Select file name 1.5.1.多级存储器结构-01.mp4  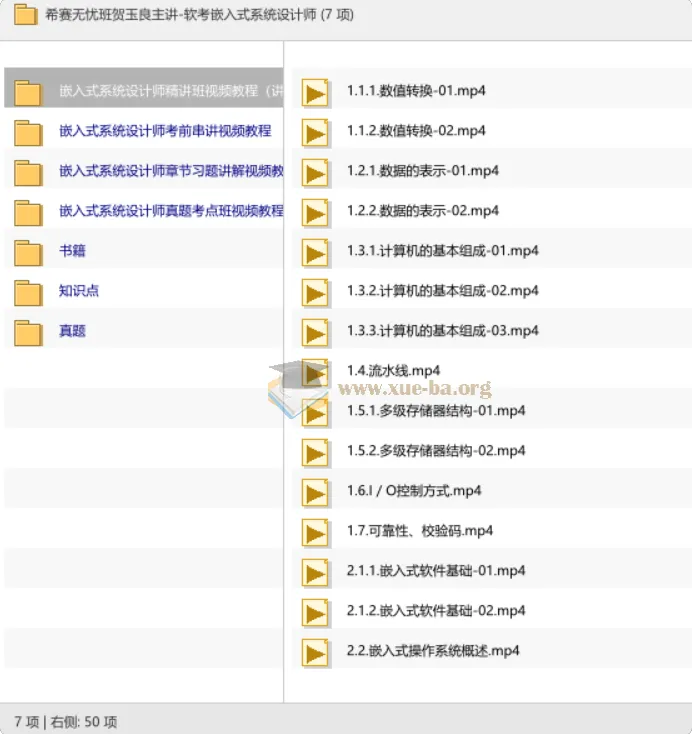click(436, 411)
